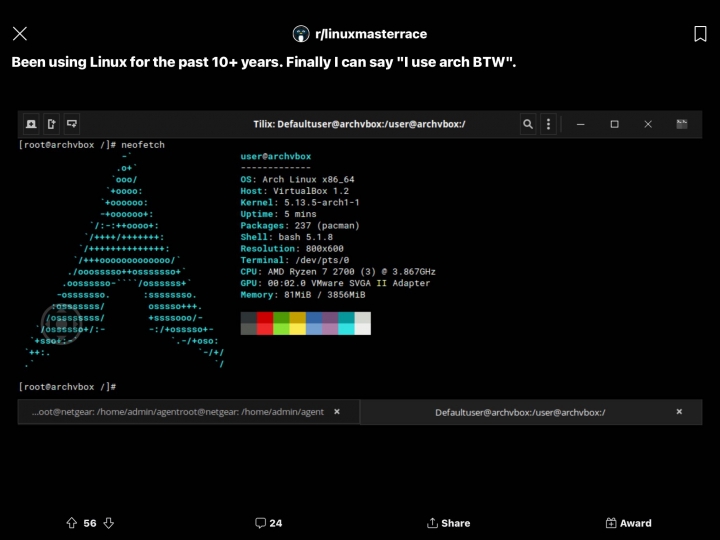720x540 pixels.
Task: Open r/linuxmasterrace subreddit link
Action: [371, 34]
